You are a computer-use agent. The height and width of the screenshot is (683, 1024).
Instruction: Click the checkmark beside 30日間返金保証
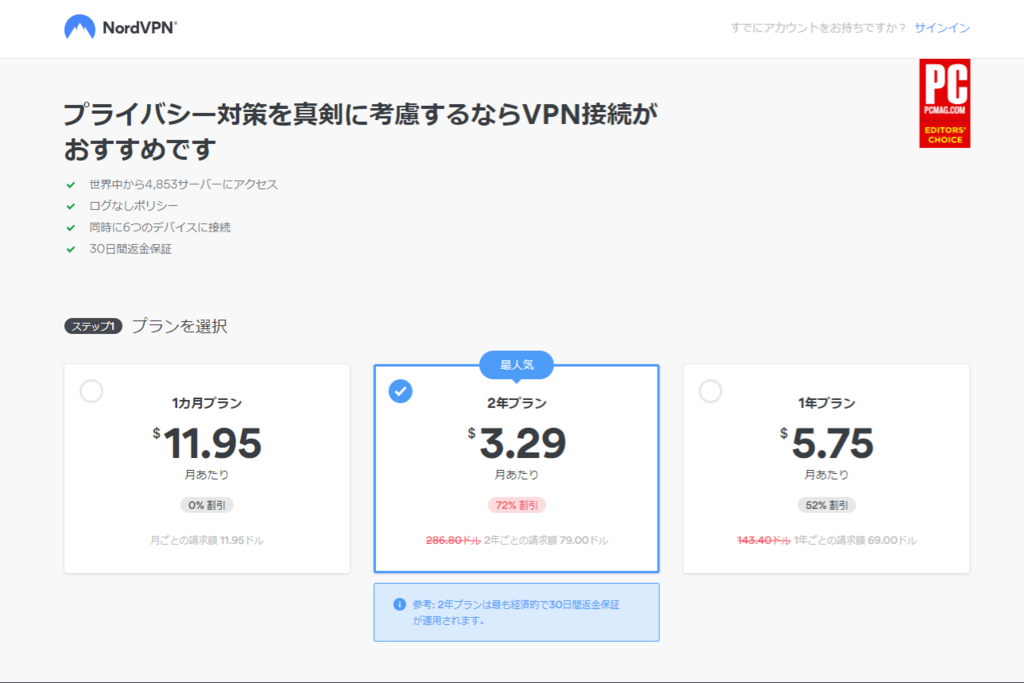coord(71,249)
